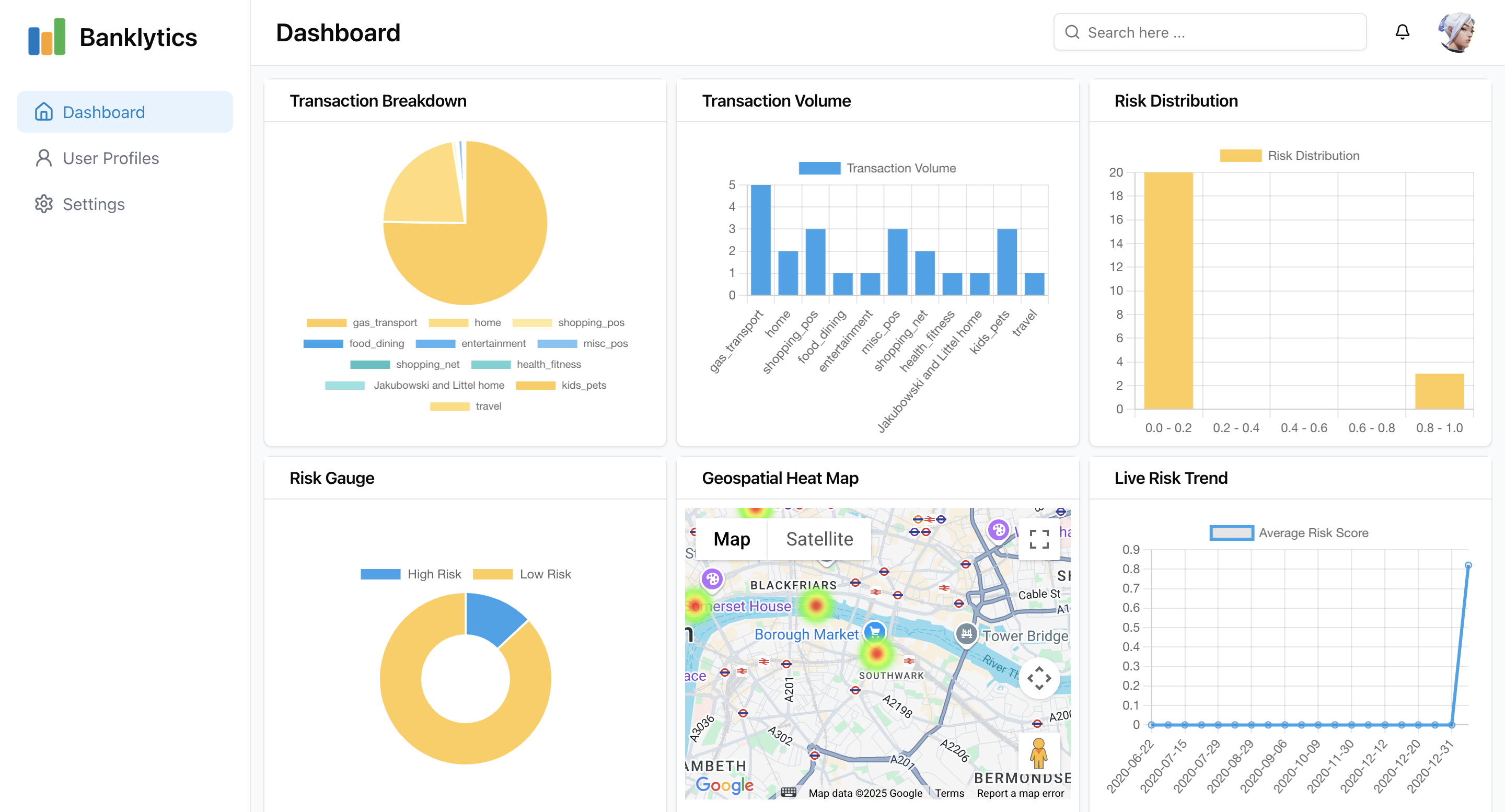Switch map to Satellite view
1505x812 pixels.
819,539
